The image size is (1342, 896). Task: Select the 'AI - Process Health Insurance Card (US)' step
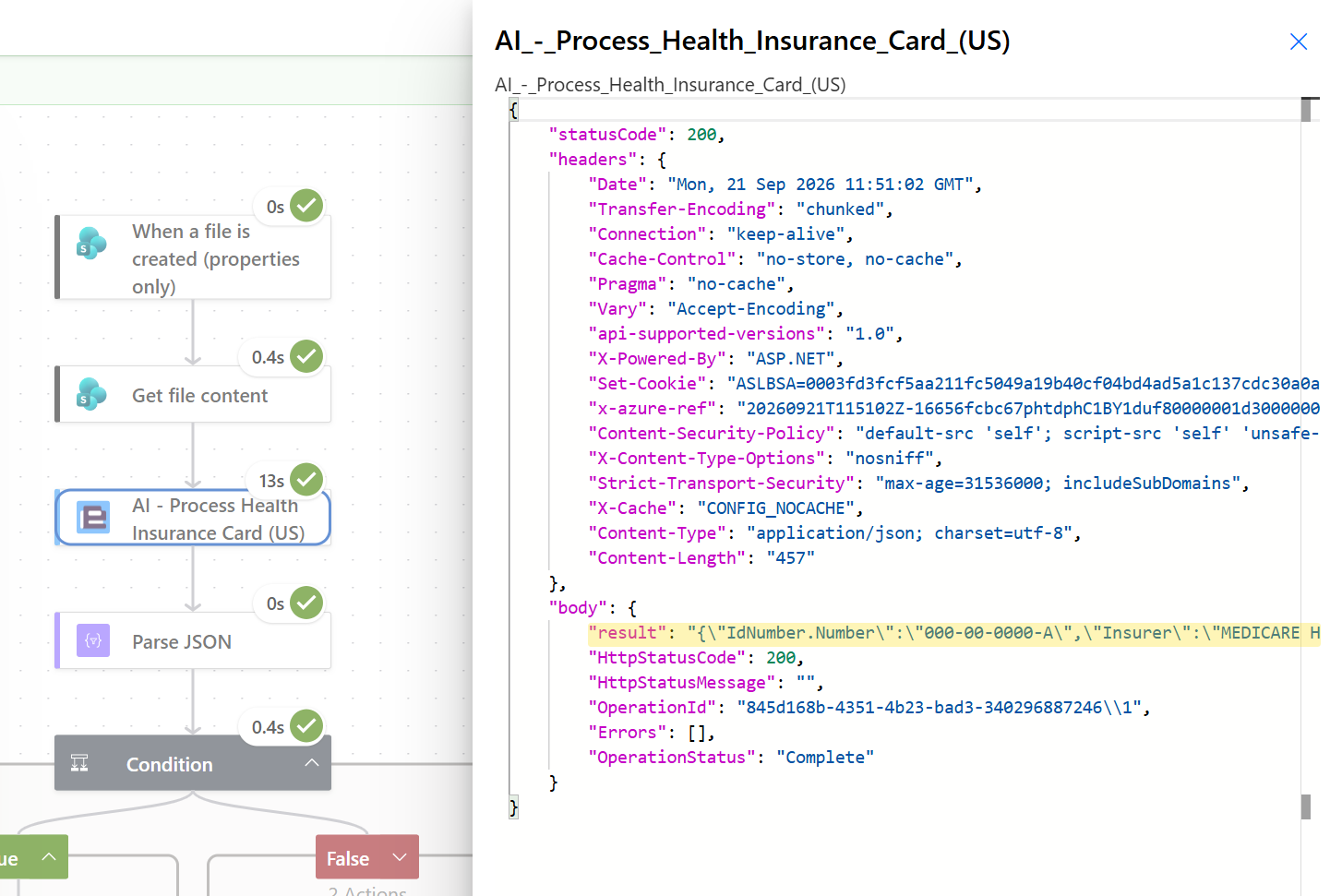(x=193, y=518)
